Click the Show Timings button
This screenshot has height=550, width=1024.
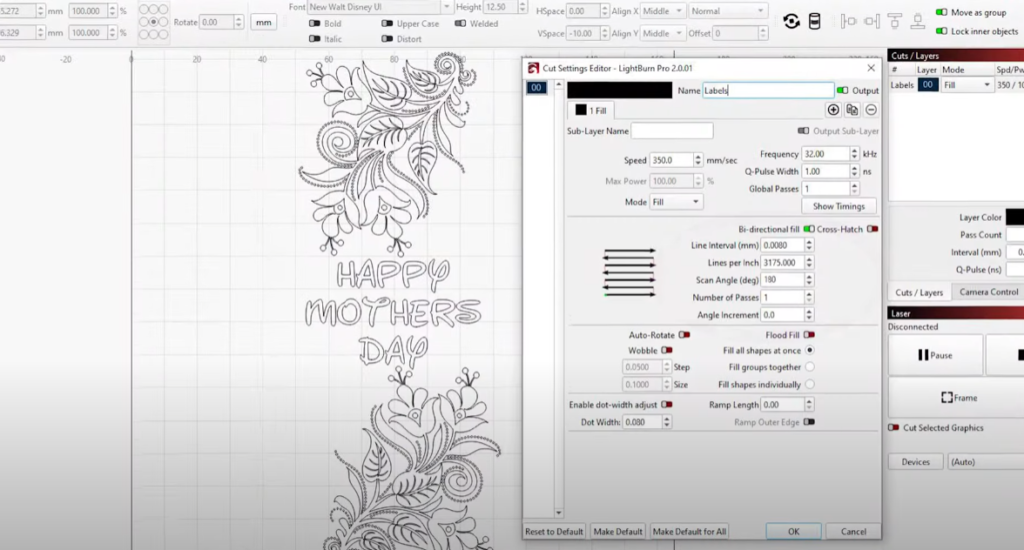(838, 206)
